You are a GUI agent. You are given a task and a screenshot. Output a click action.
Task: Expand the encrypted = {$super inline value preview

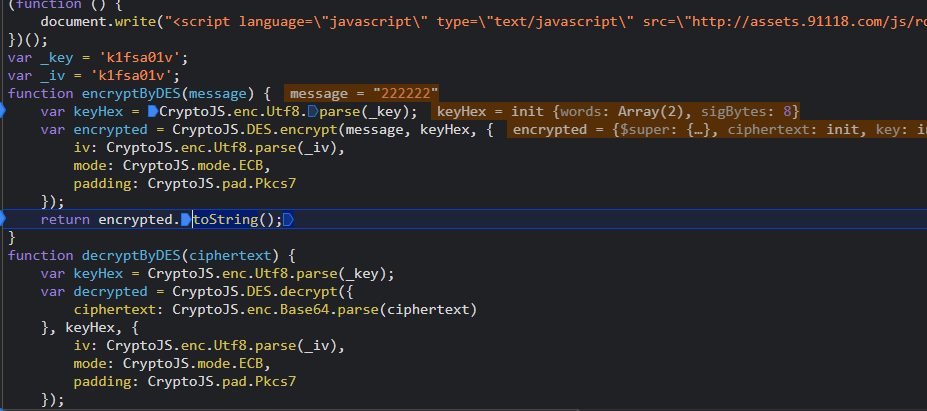click(718, 130)
